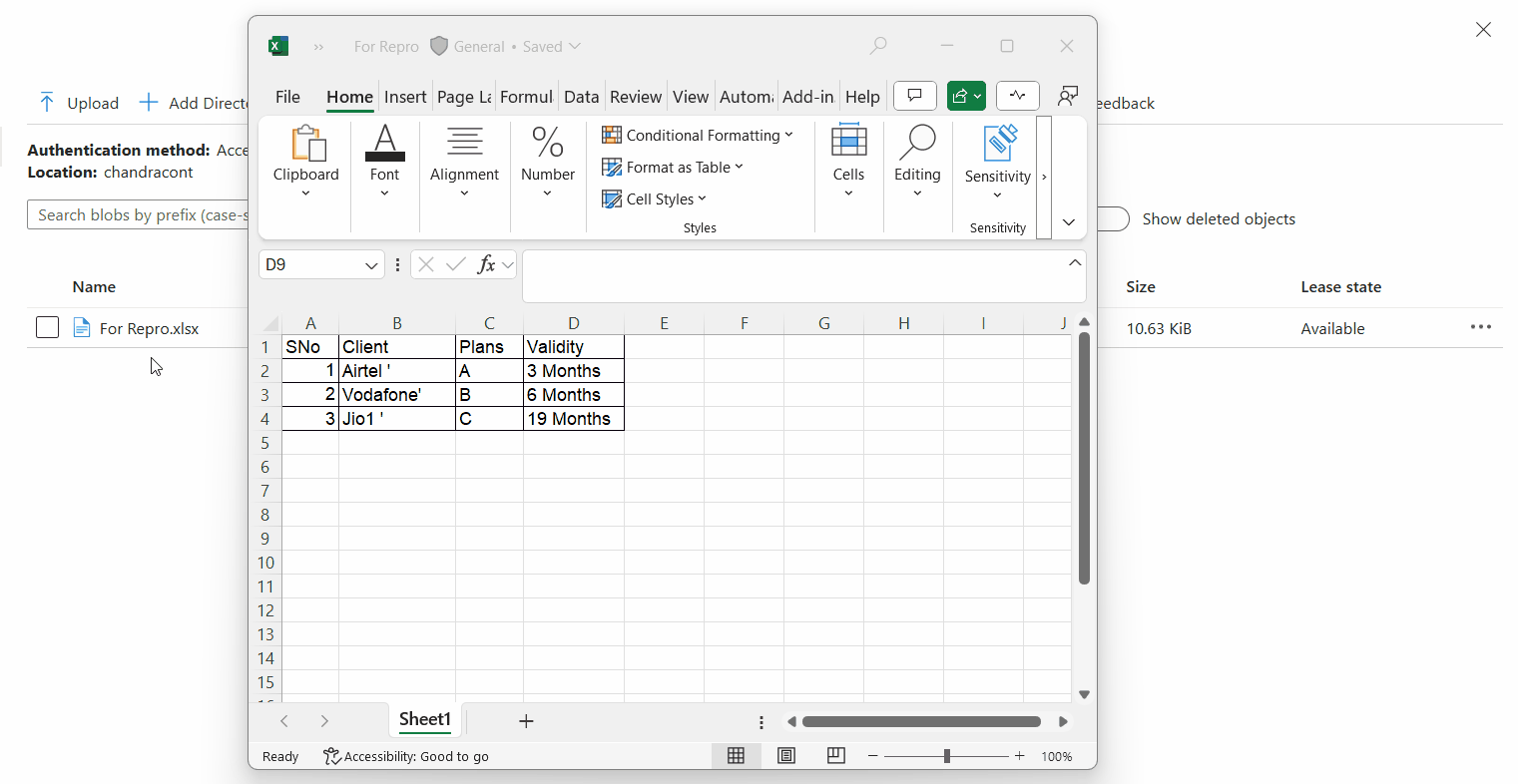Switch to Normal view icon
Image resolution: width=1518 pixels, height=784 pixels.
click(x=737, y=756)
